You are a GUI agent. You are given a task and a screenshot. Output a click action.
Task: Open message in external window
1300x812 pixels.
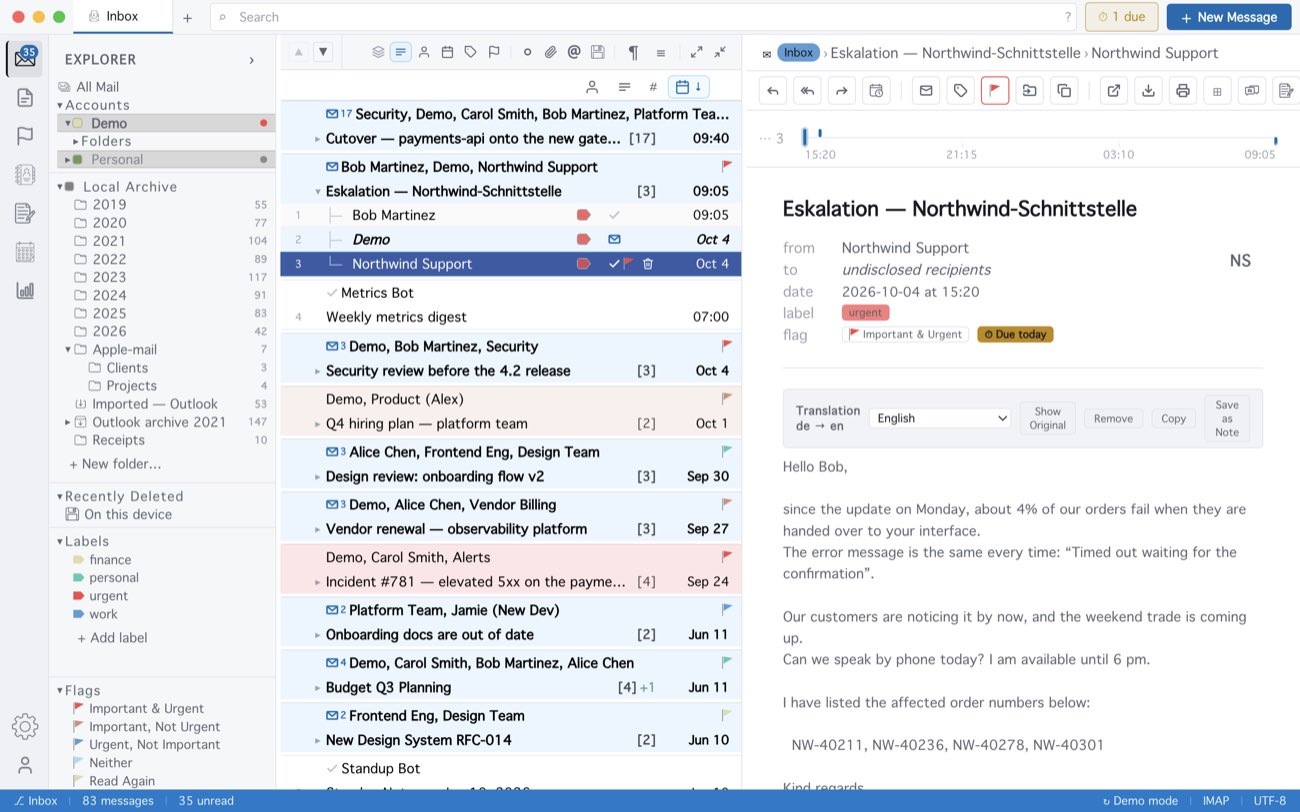coord(1113,91)
